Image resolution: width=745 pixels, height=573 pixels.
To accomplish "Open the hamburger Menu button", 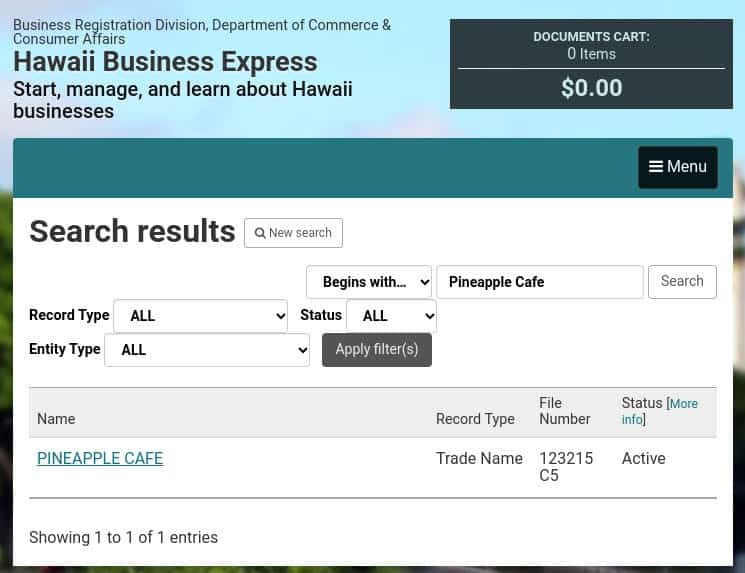I will coord(677,167).
